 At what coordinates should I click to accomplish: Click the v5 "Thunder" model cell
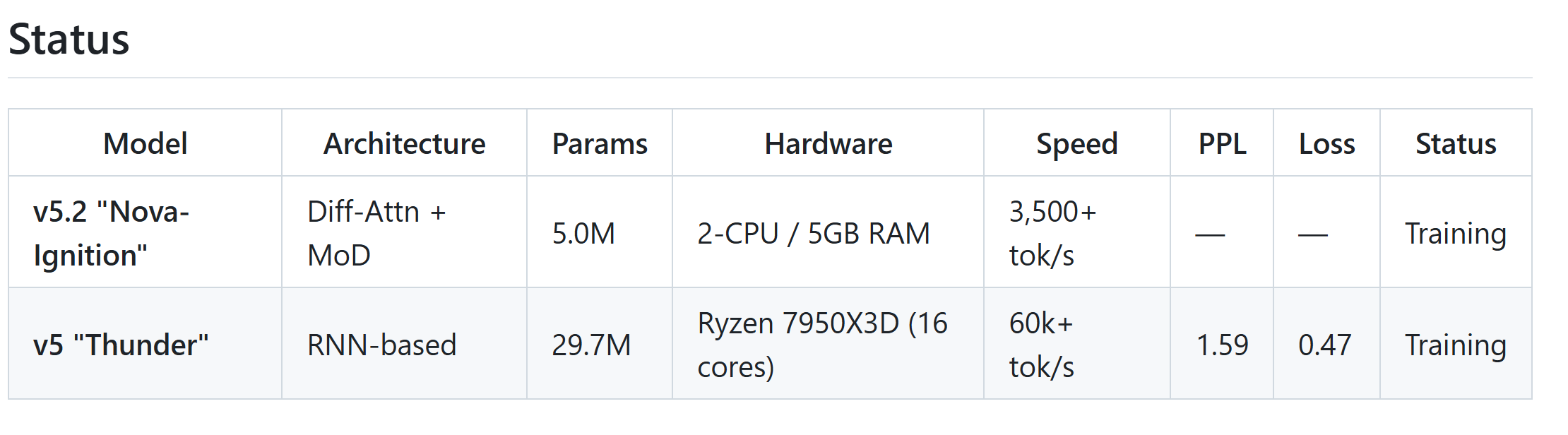pyautogui.click(x=121, y=345)
